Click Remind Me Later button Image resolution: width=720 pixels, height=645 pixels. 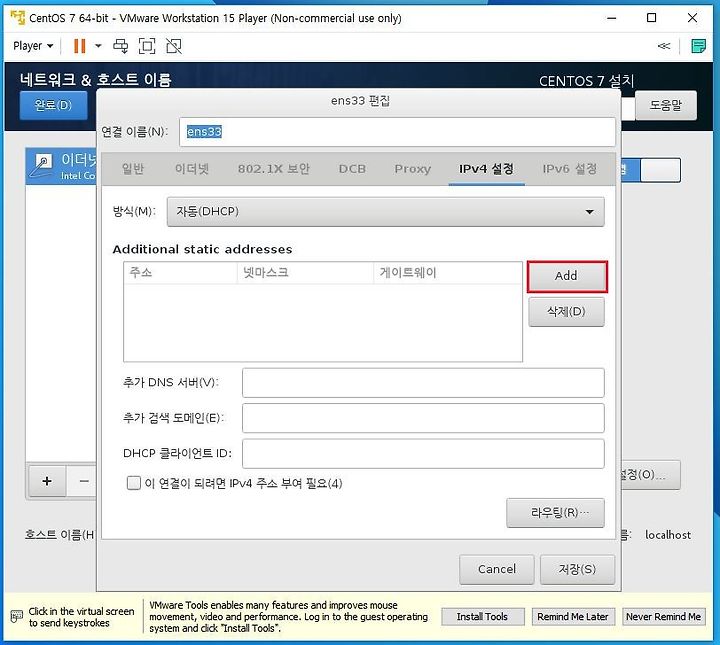coord(573,617)
